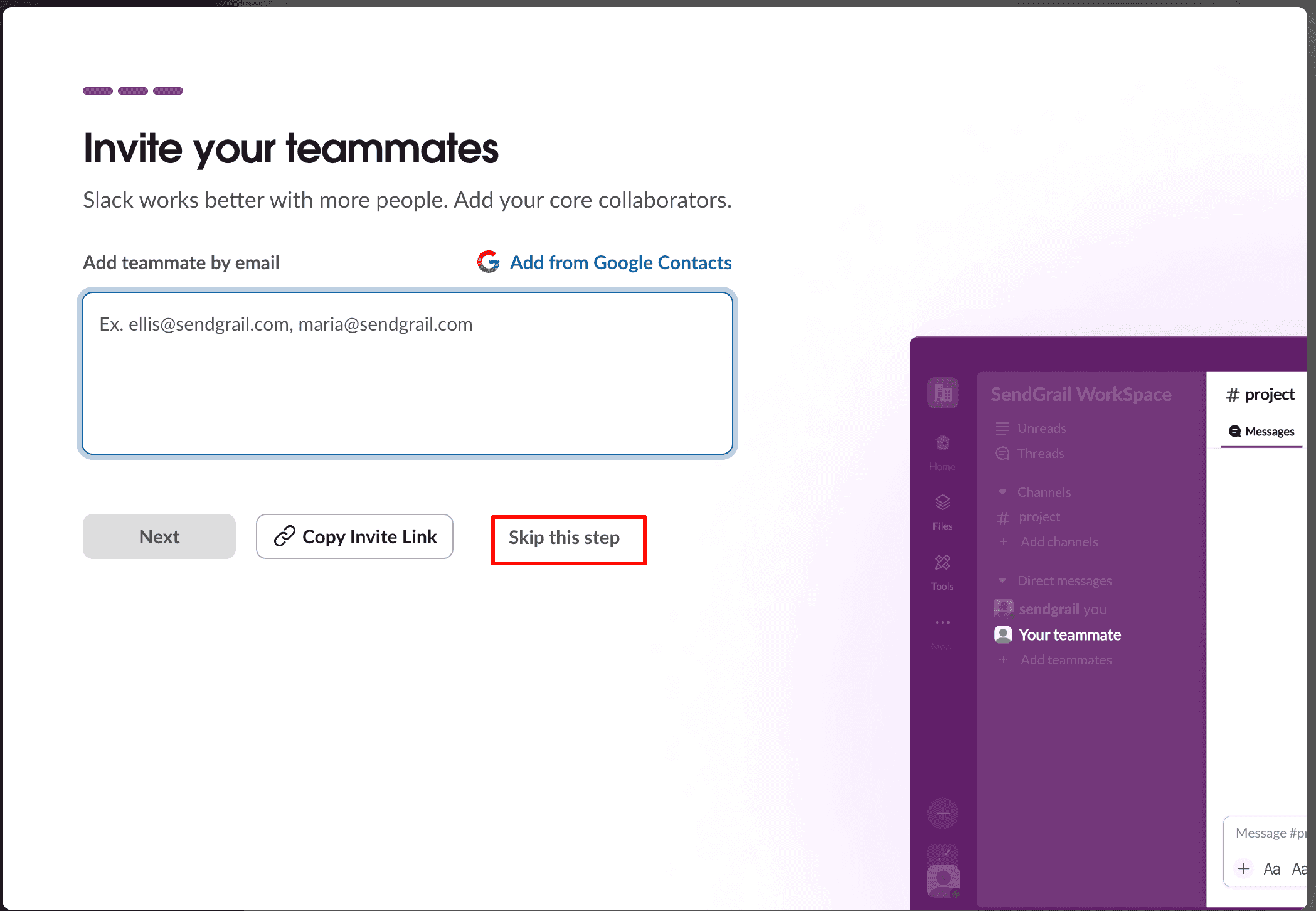Image resolution: width=1316 pixels, height=911 pixels.
Task: Switch to the Messages tab
Action: point(1261,431)
